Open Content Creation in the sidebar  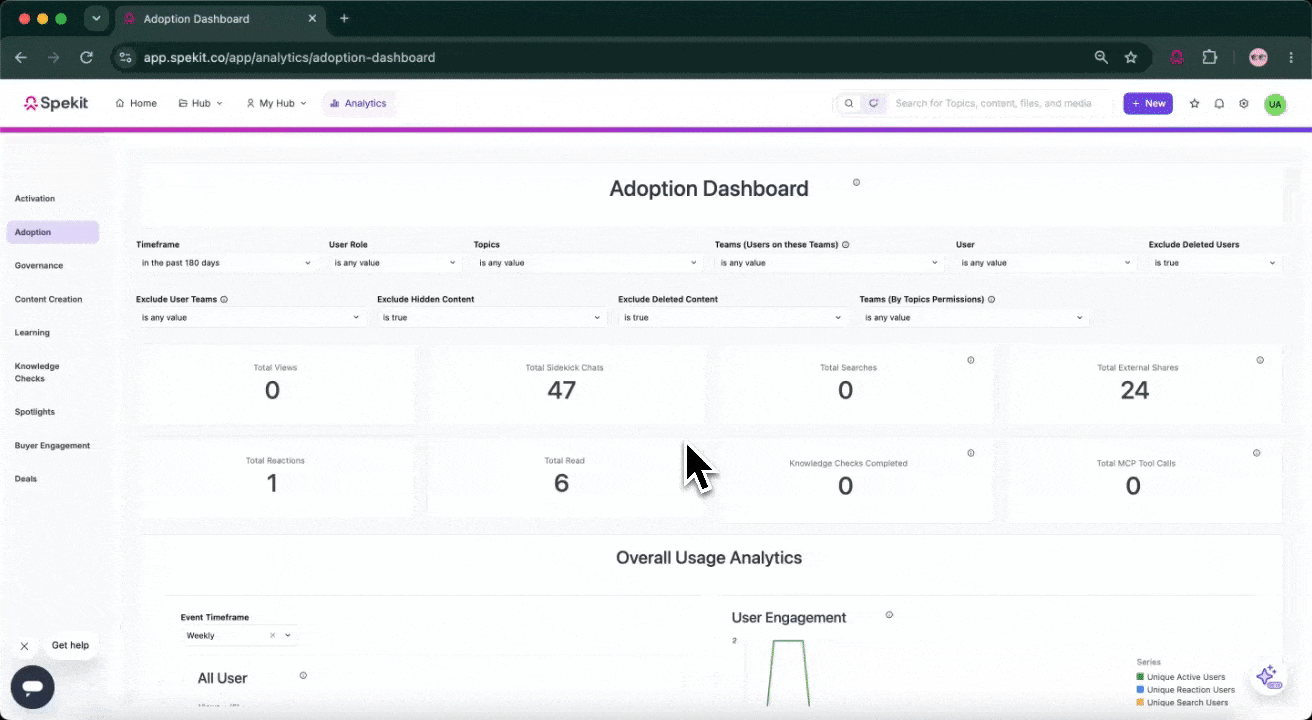coord(48,299)
